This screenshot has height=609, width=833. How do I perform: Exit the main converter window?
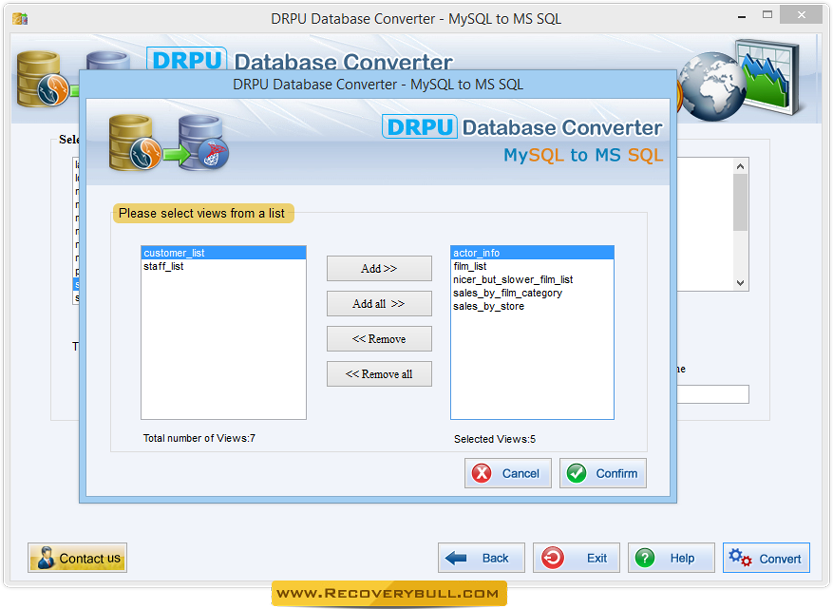pyautogui.click(x=576, y=557)
